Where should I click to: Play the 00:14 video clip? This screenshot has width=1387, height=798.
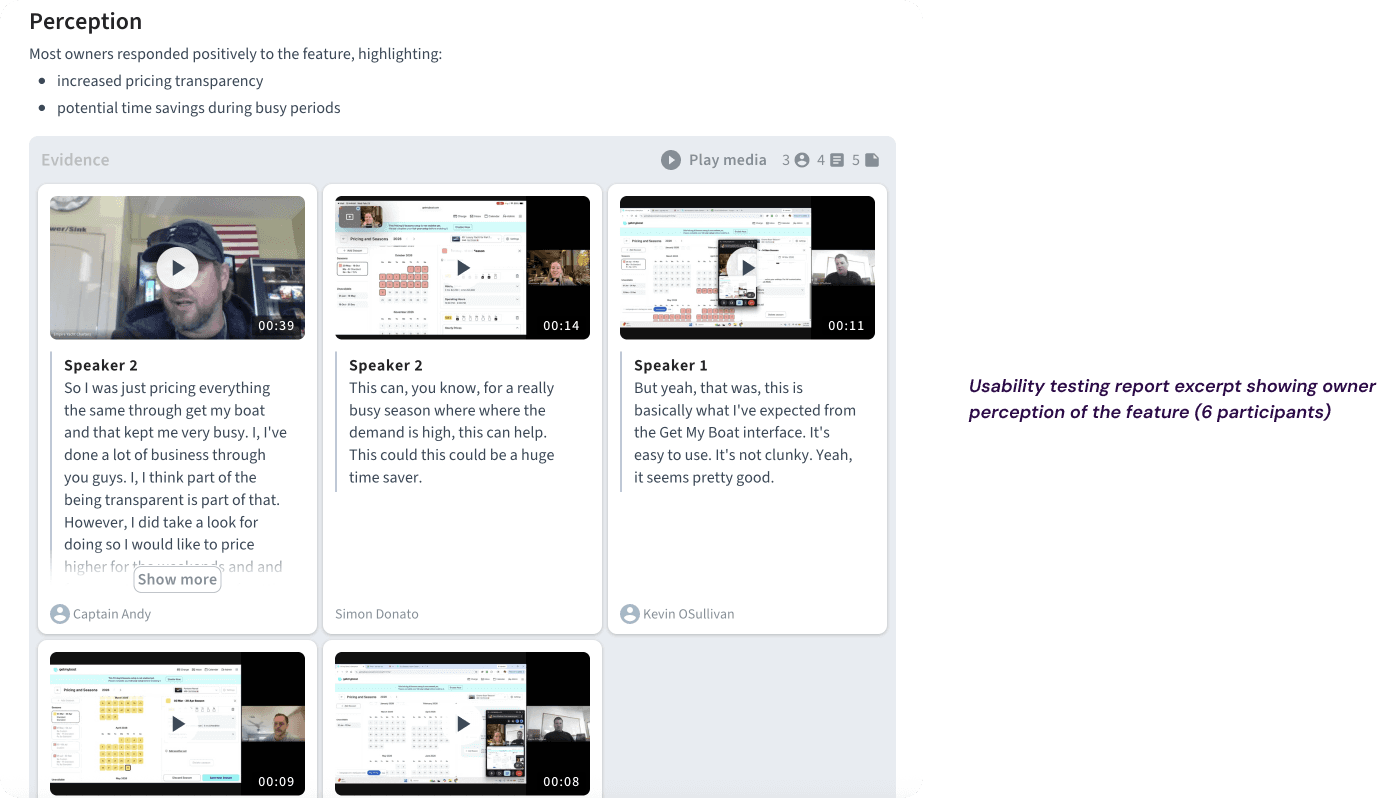[x=463, y=268]
